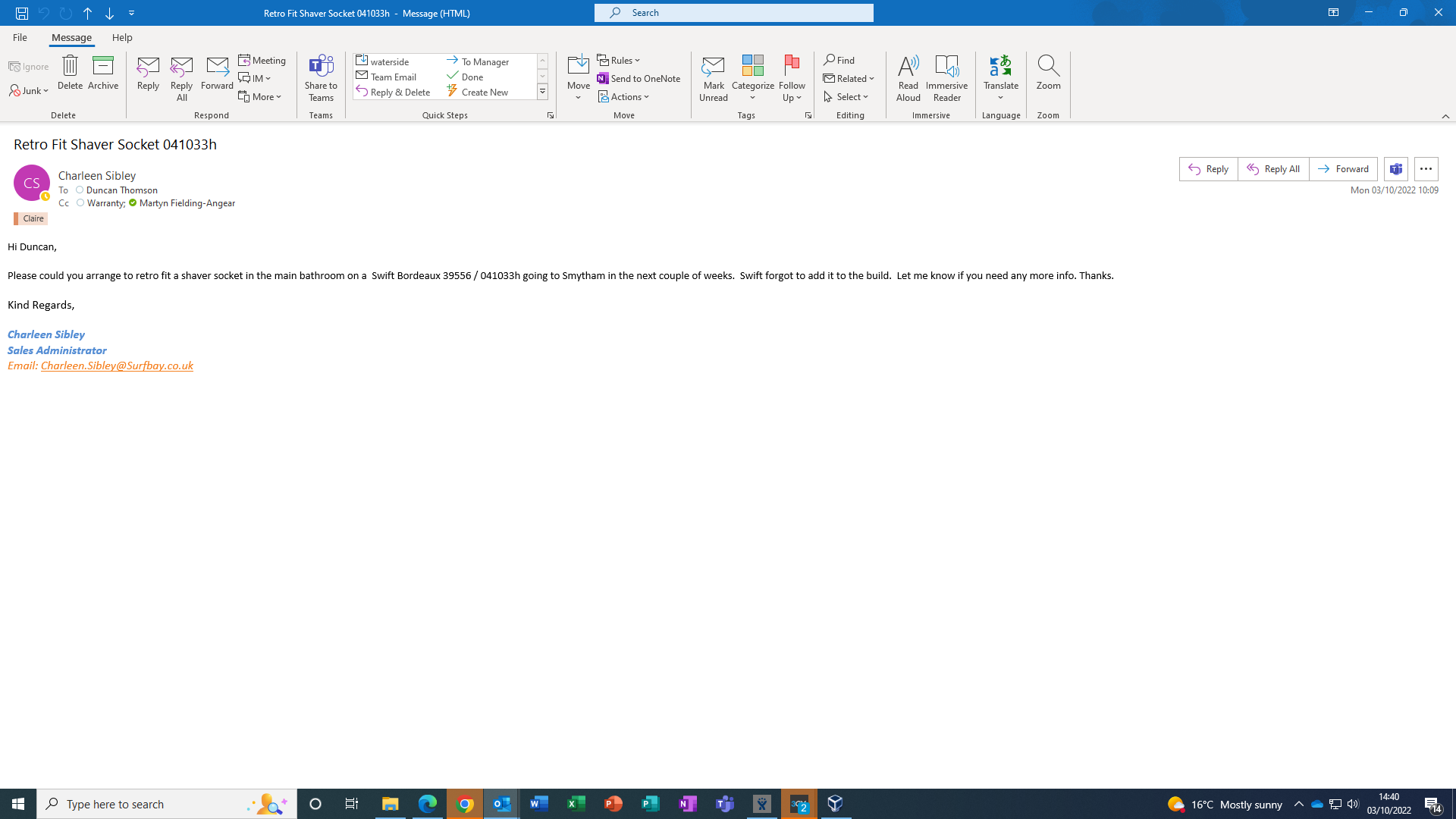Collapse the ribbon with the chevron
Screen dimensions: 1456x819
1445,116
